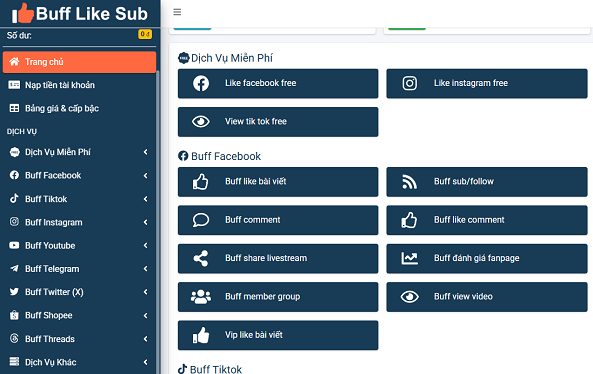This screenshot has width=593, height=374.
Task: Click the Facebook icon on Like facebook free
Action: [201, 84]
